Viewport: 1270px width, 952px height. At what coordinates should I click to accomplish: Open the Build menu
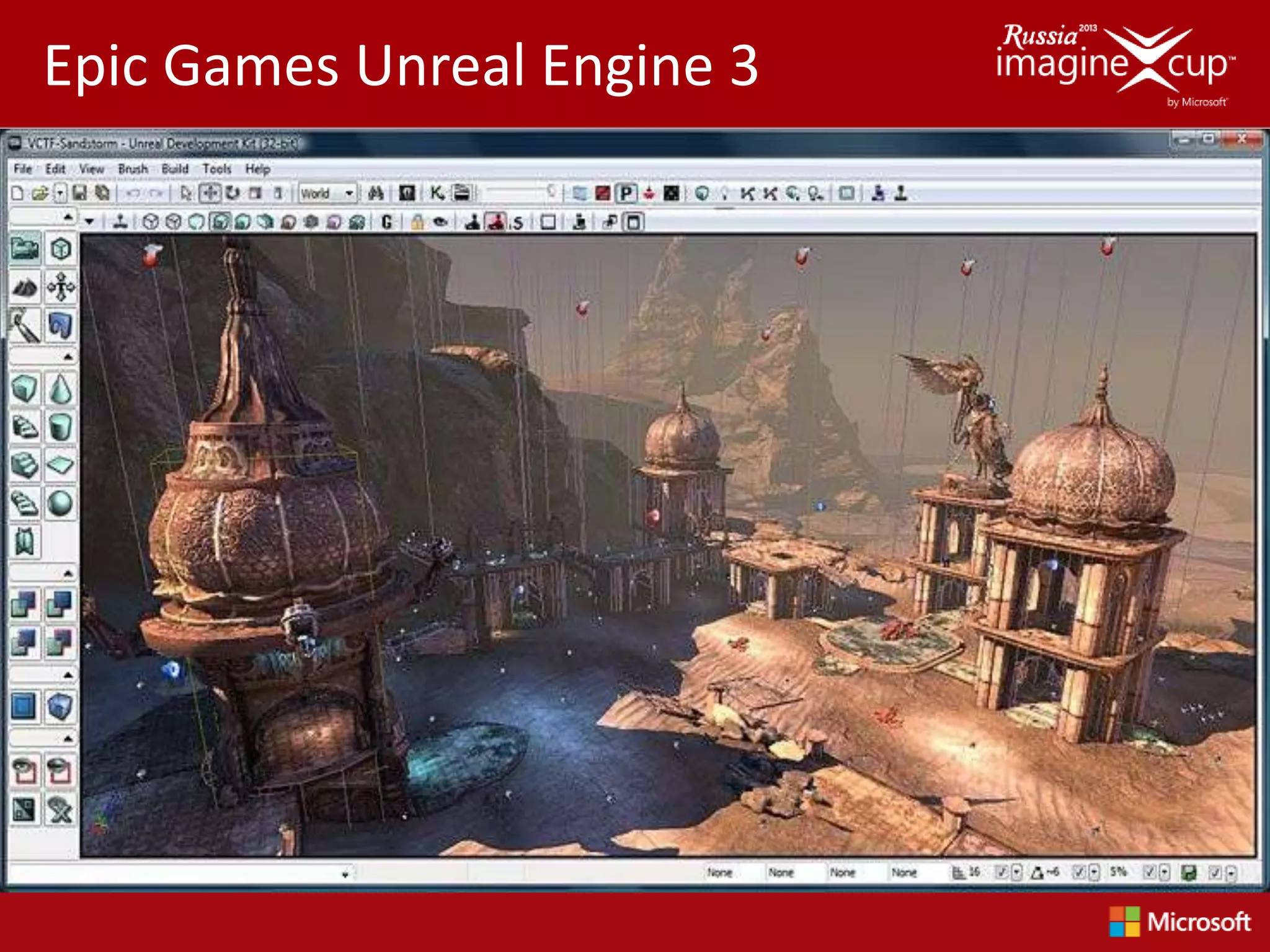pos(174,169)
